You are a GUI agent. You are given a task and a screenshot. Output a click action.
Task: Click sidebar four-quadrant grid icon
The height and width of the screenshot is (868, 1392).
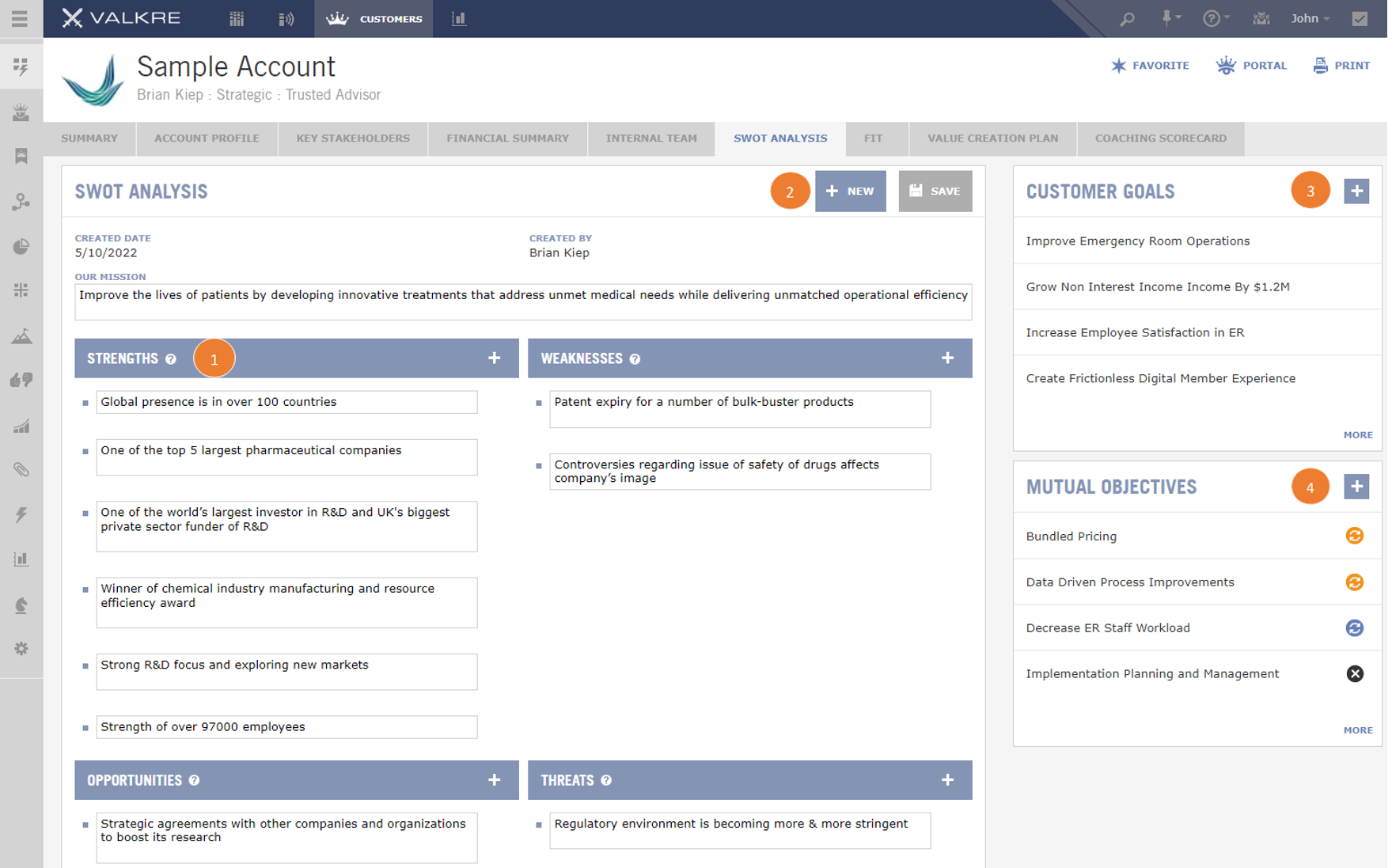(x=21, y=290)
